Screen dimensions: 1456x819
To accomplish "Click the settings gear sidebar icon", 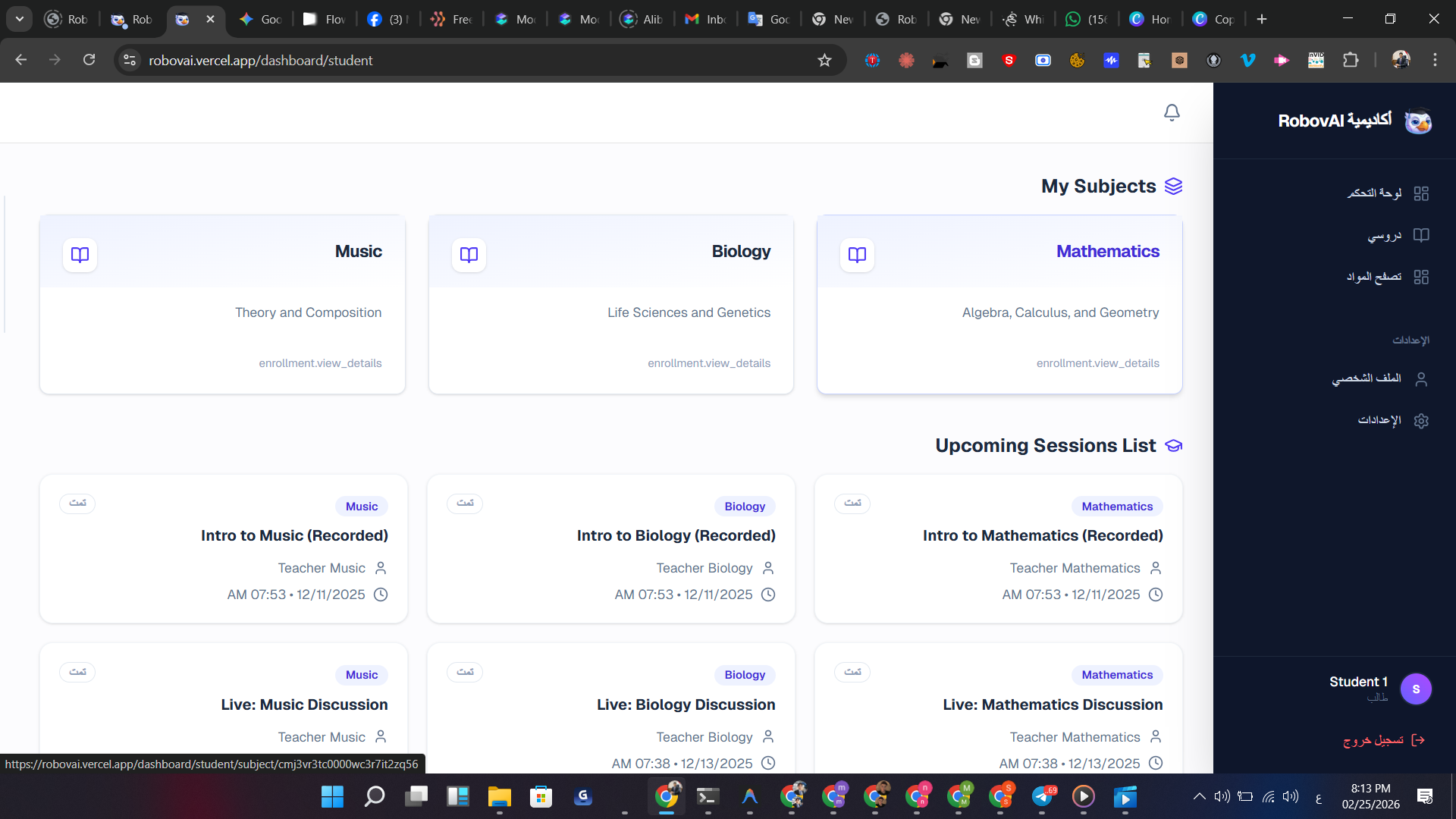I will pyautogui.click(x=1421, y=421).
